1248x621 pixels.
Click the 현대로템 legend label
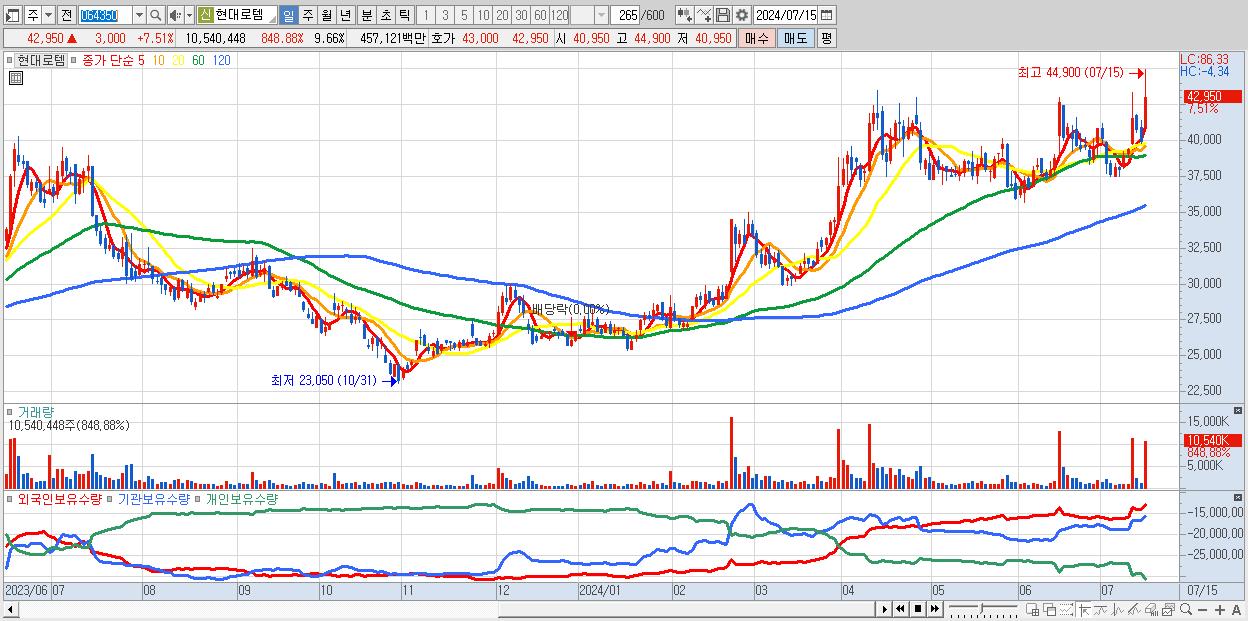coord(42,61)
